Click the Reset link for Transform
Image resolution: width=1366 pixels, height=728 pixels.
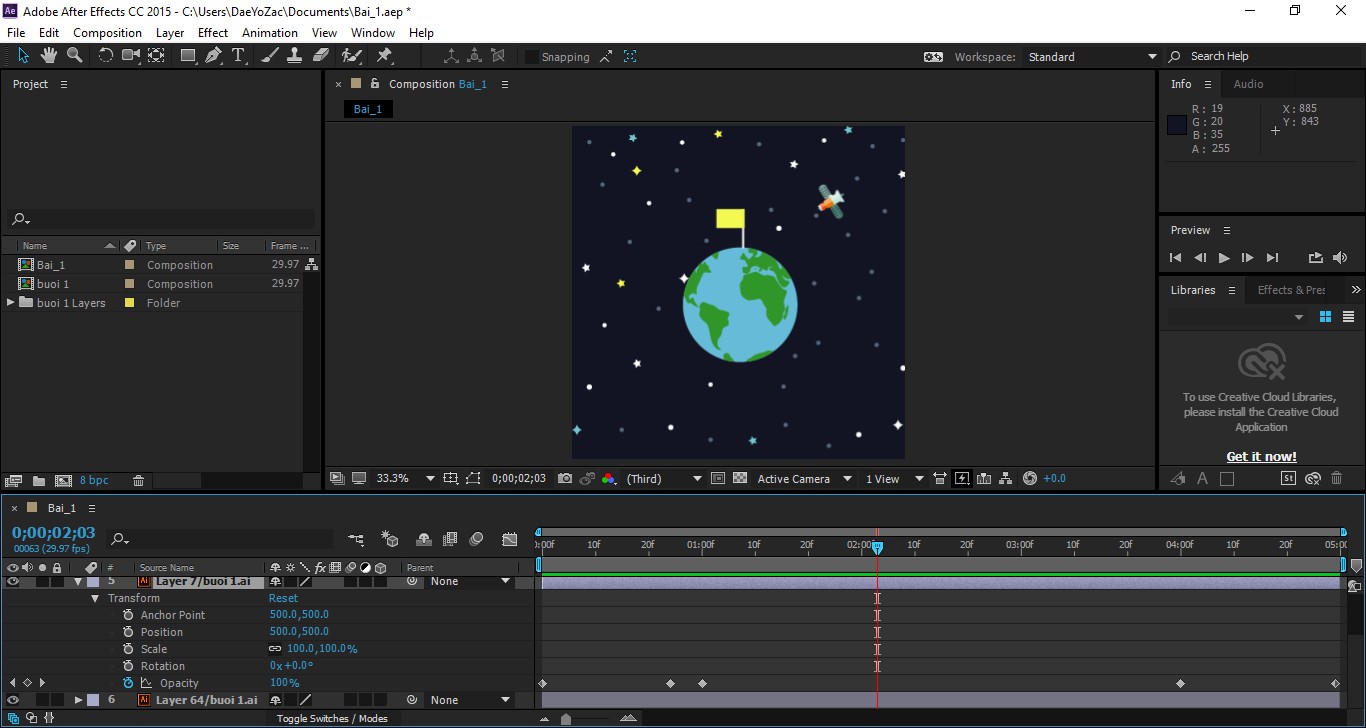(283, 598)
